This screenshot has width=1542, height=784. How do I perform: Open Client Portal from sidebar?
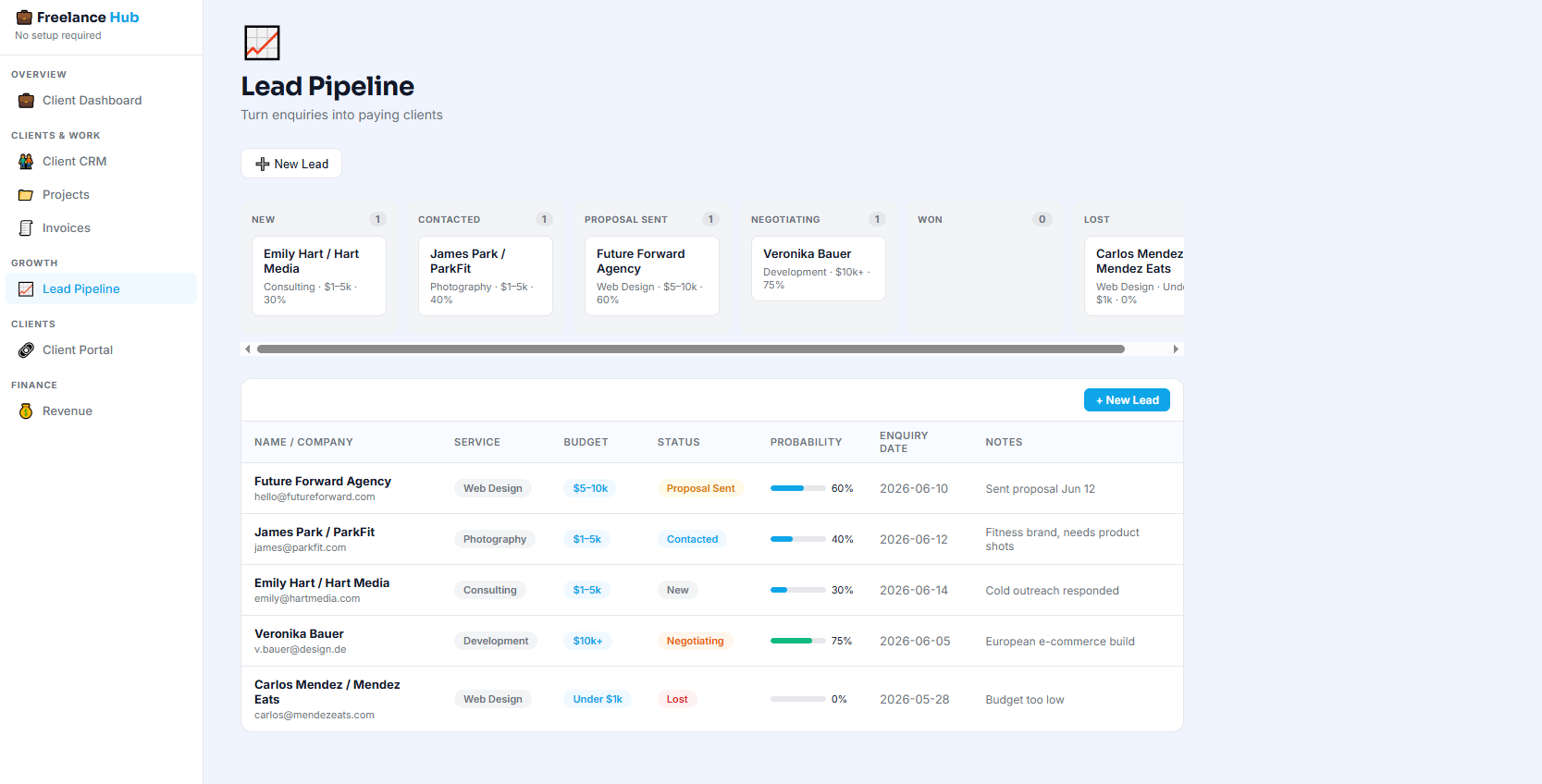pyautogui.click(x=102, y=350)
